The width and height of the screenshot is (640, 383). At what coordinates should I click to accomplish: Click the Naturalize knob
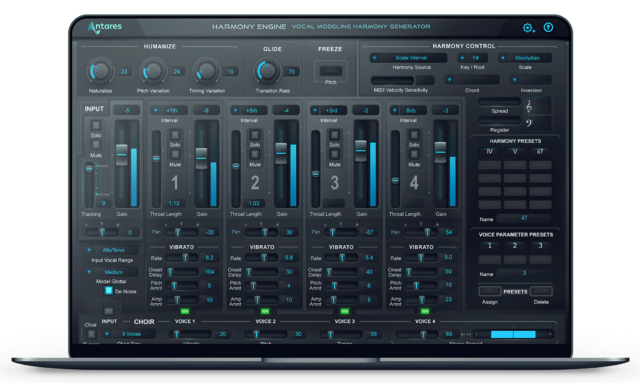pos(100,71)
